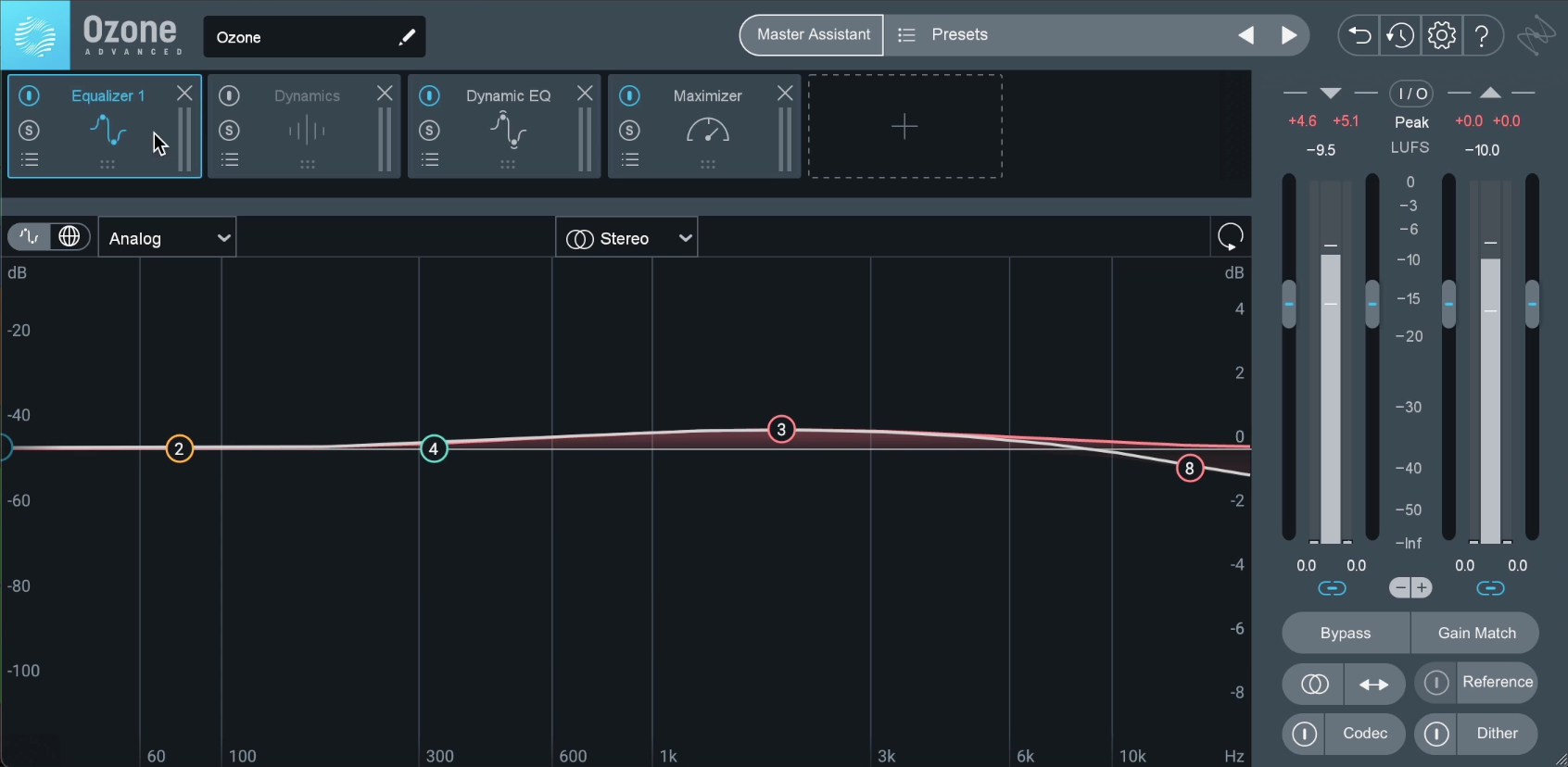Click the swap channels arrows icon
This screenshot has width=1568, height=767.
tap(1374, 684)
